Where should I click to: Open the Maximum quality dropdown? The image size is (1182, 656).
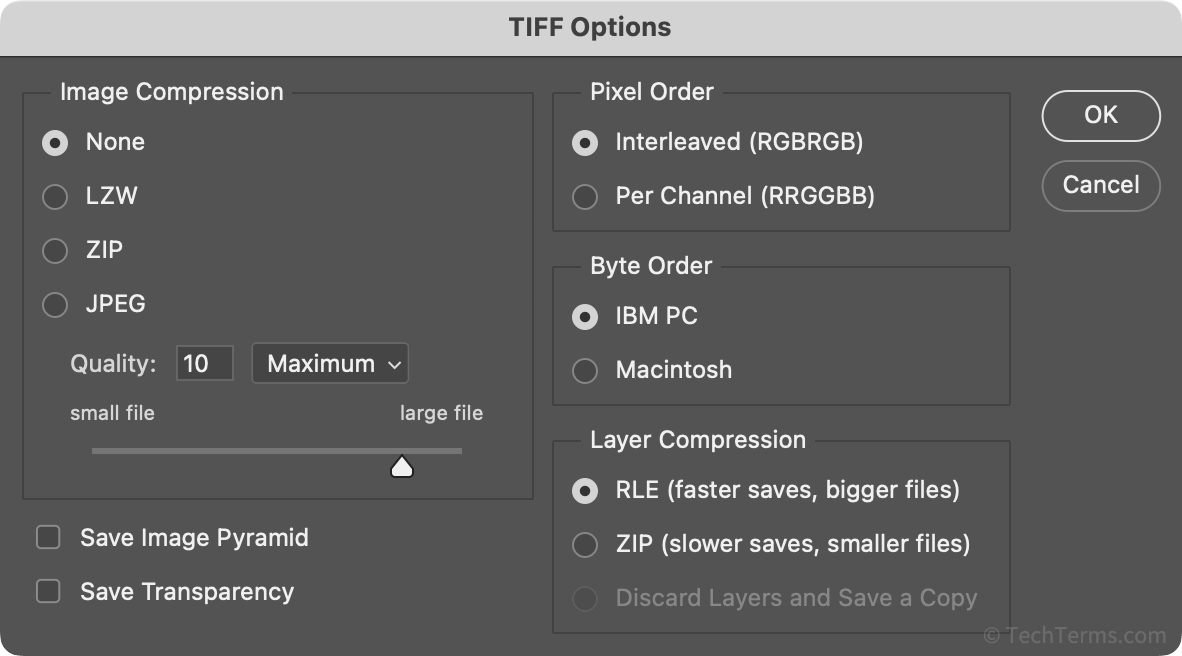click(330, 363)
